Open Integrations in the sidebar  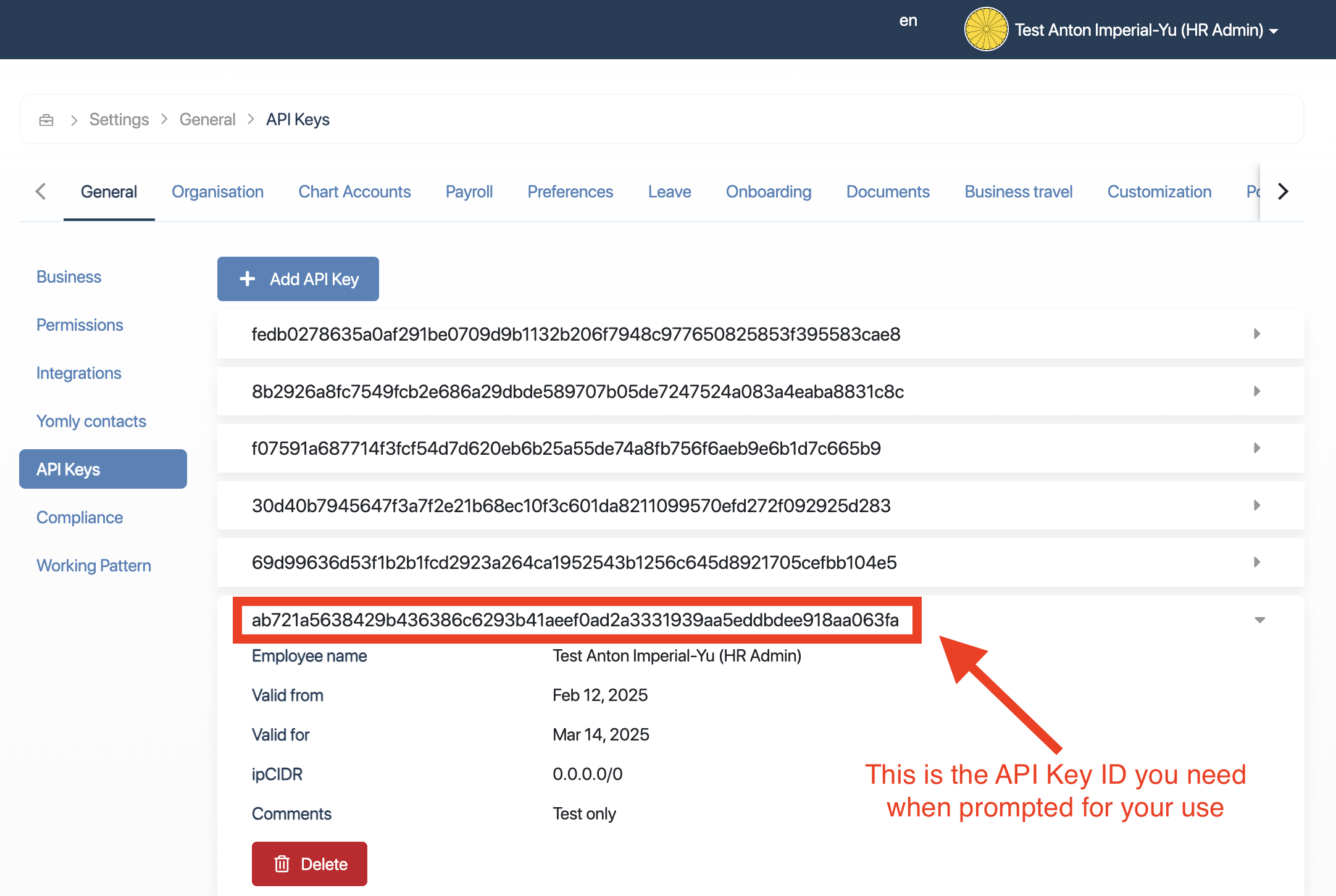[x=78, y=373]
